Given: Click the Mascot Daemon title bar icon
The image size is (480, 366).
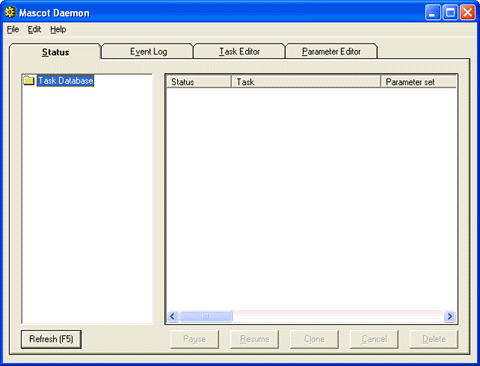Looking at the screenshot, I should pos(10,12).
